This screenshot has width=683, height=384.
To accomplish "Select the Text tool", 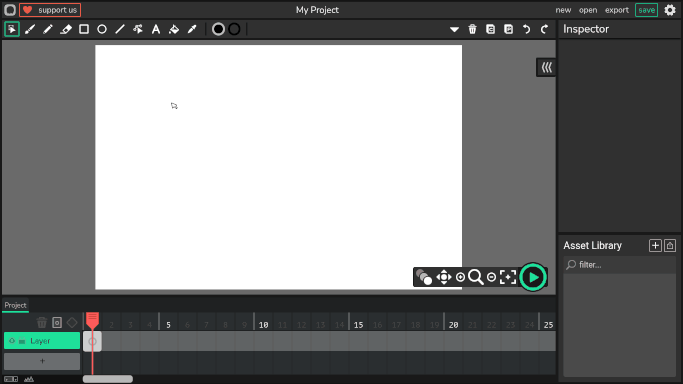I will tap(156, 29).
